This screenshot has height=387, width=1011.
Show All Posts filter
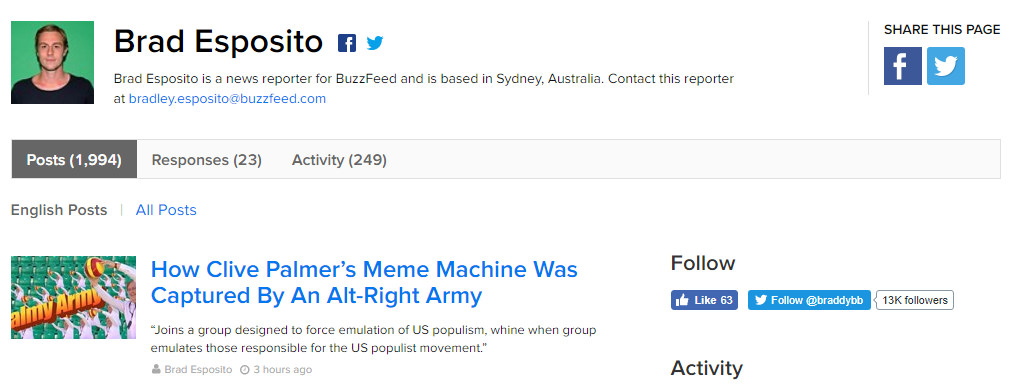click(x=166, y=210)
